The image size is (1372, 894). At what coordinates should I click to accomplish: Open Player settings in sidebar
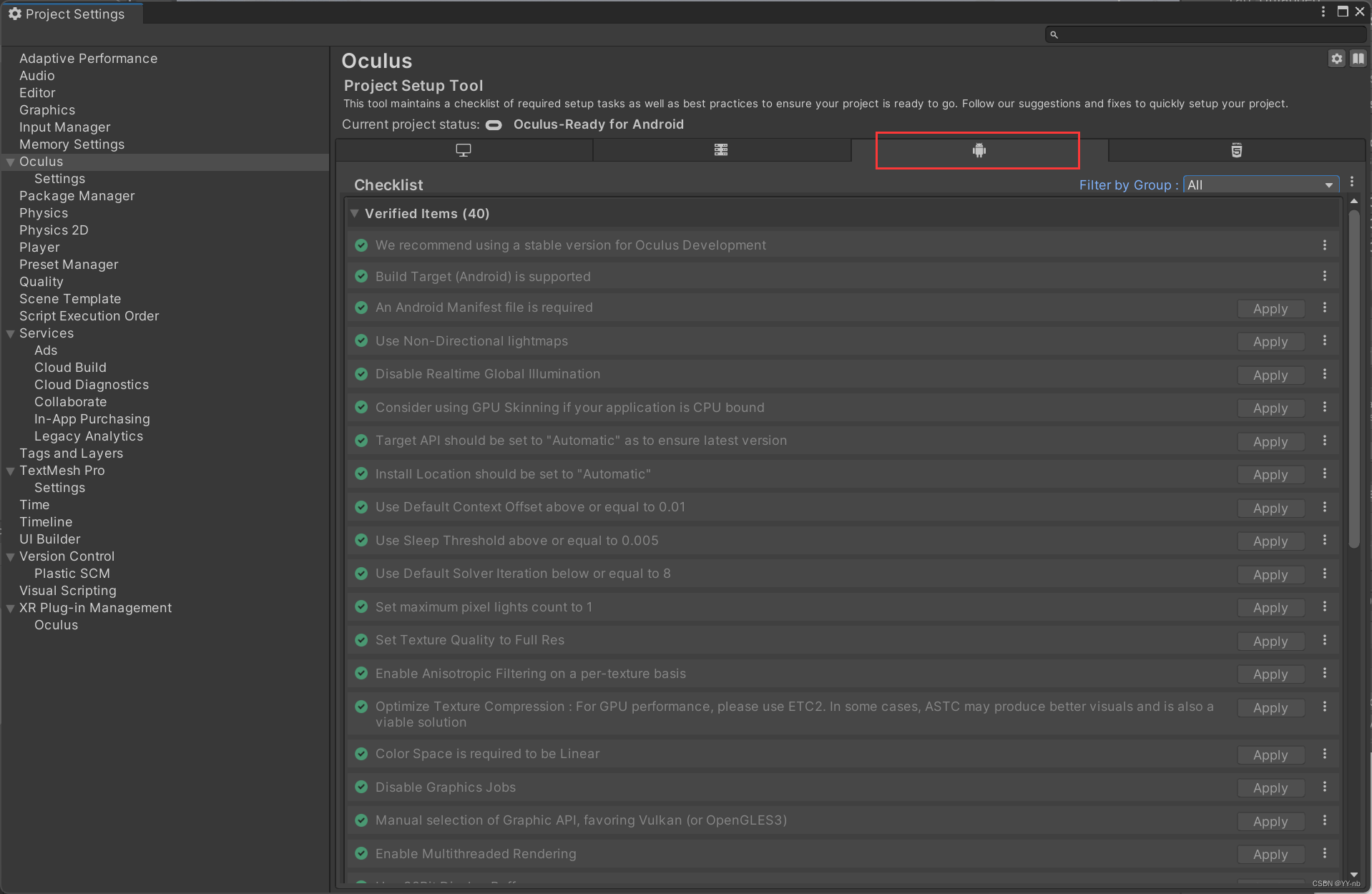39,247
